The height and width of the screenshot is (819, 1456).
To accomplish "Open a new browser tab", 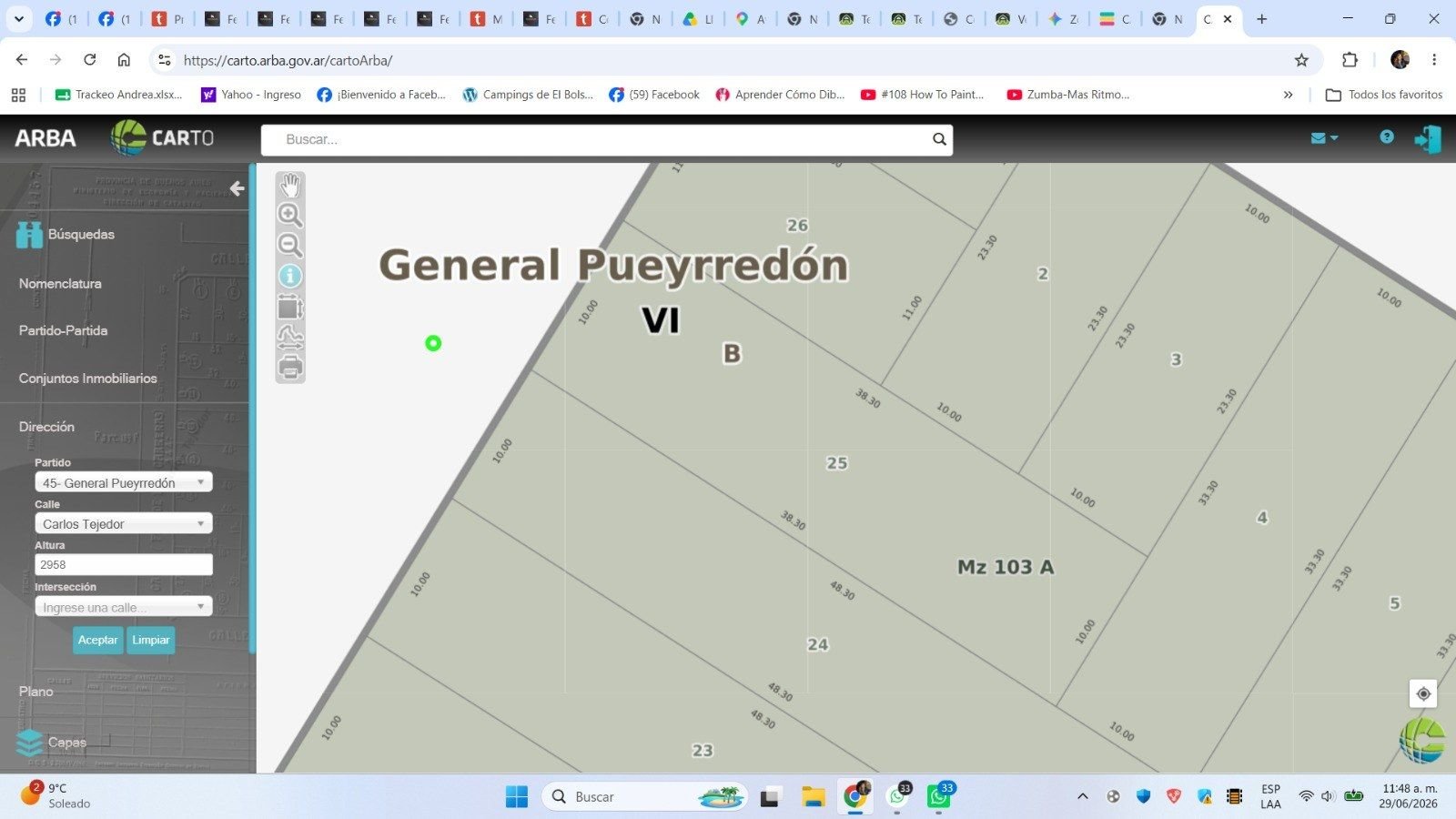I will tap(1261, 19).
